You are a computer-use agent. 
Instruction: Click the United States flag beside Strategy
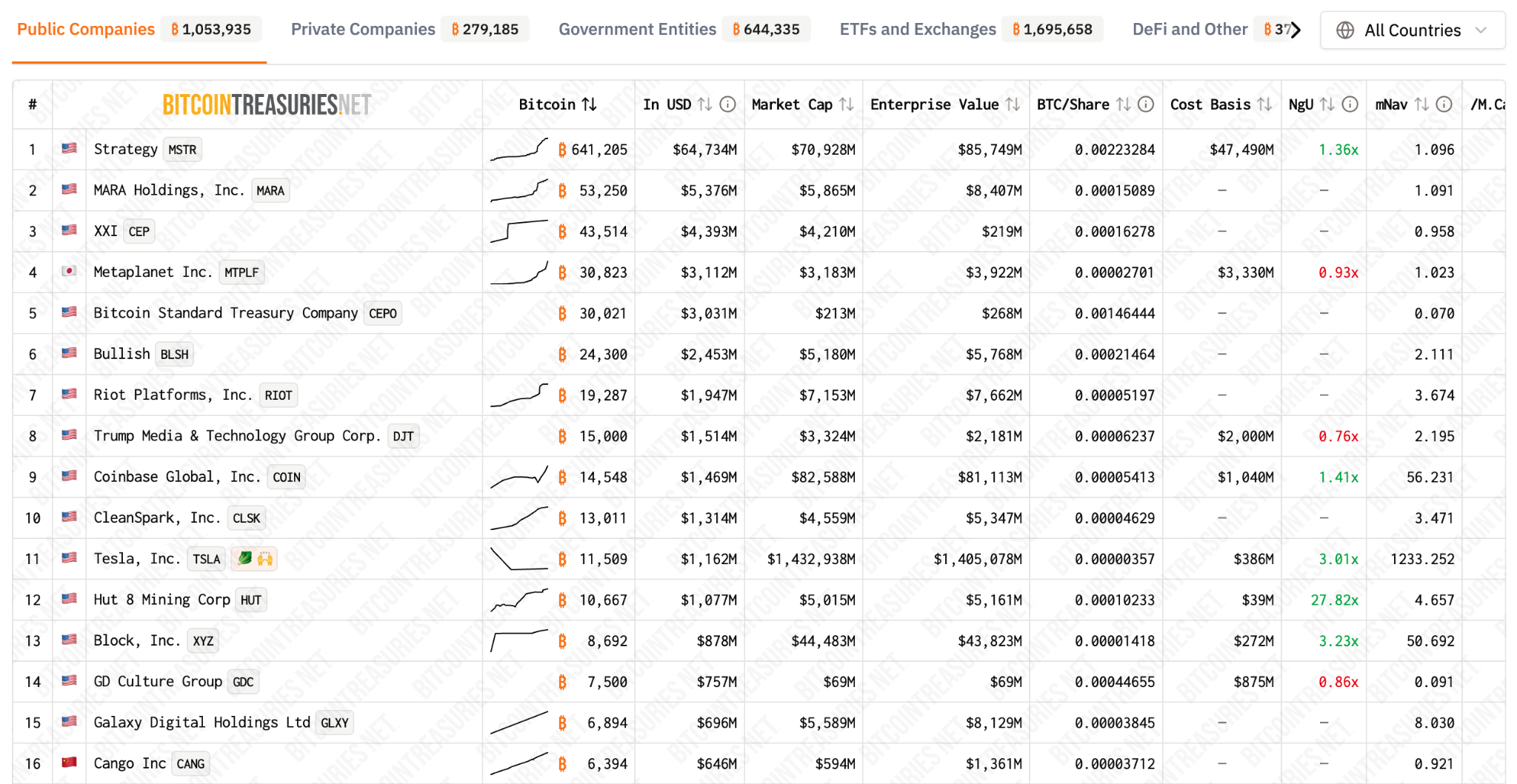click(x=70, y=149)
